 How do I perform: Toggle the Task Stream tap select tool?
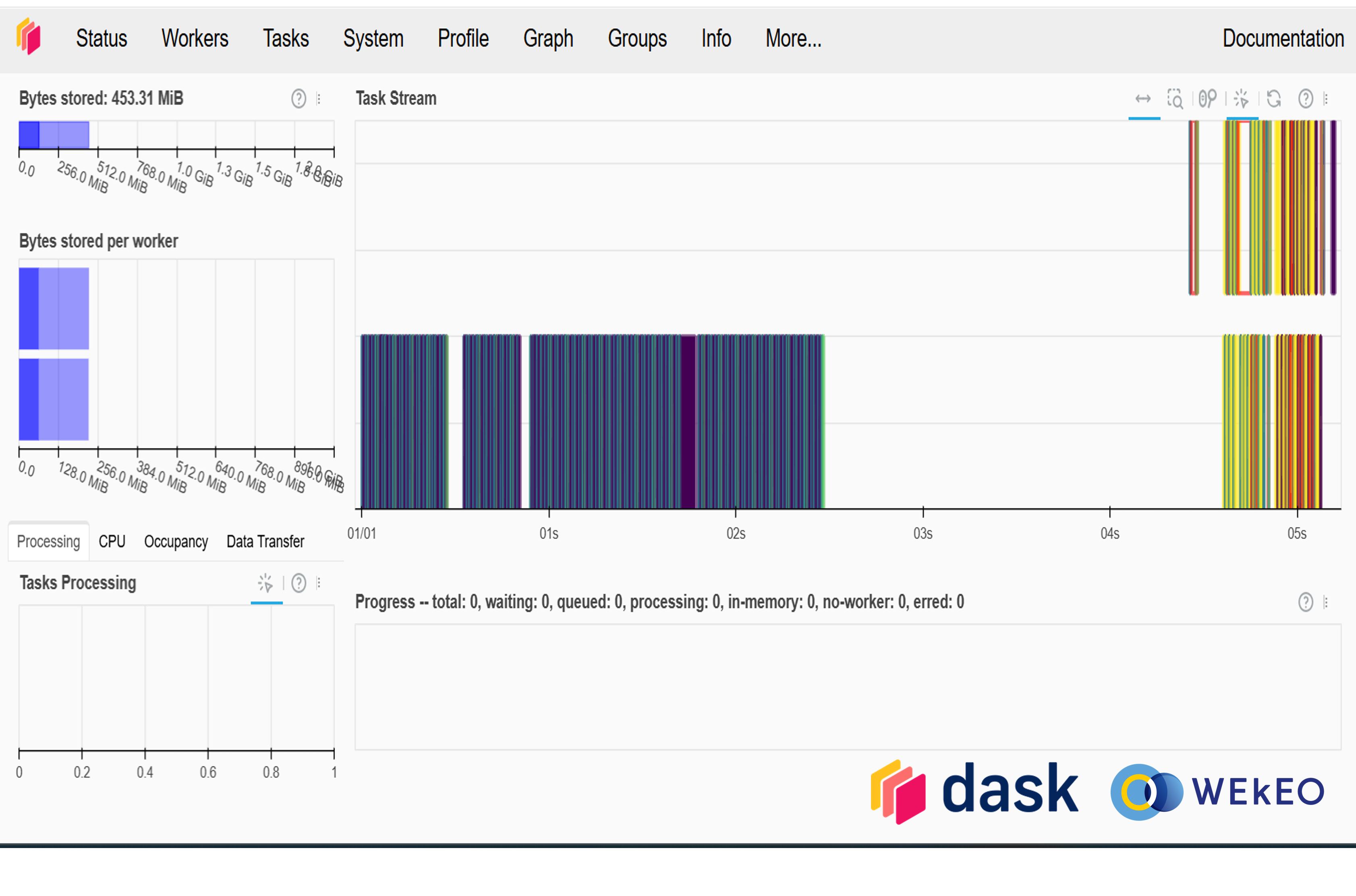1241,99
